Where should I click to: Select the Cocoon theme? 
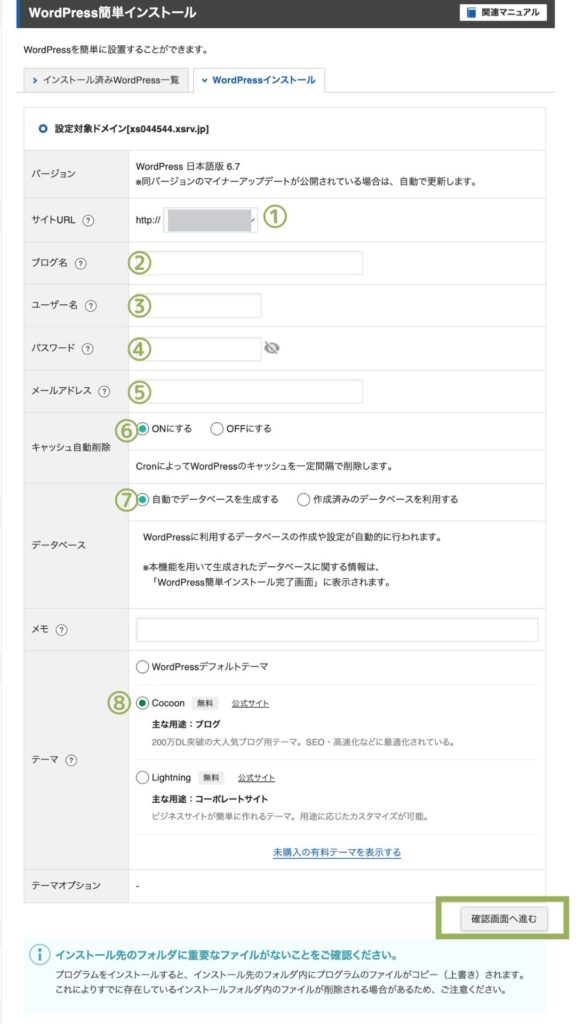click(142, 702)
